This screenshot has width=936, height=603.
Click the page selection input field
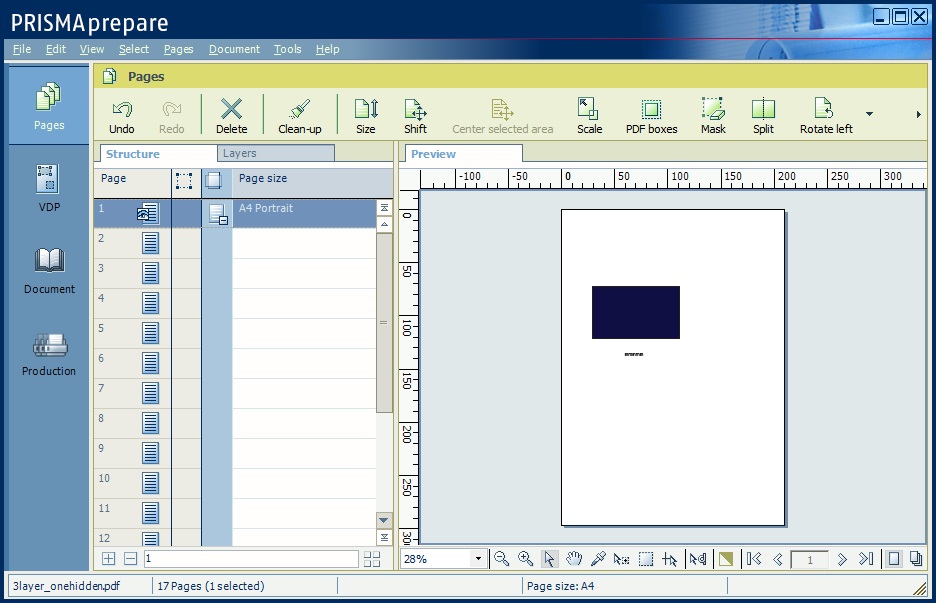[250, 559]
